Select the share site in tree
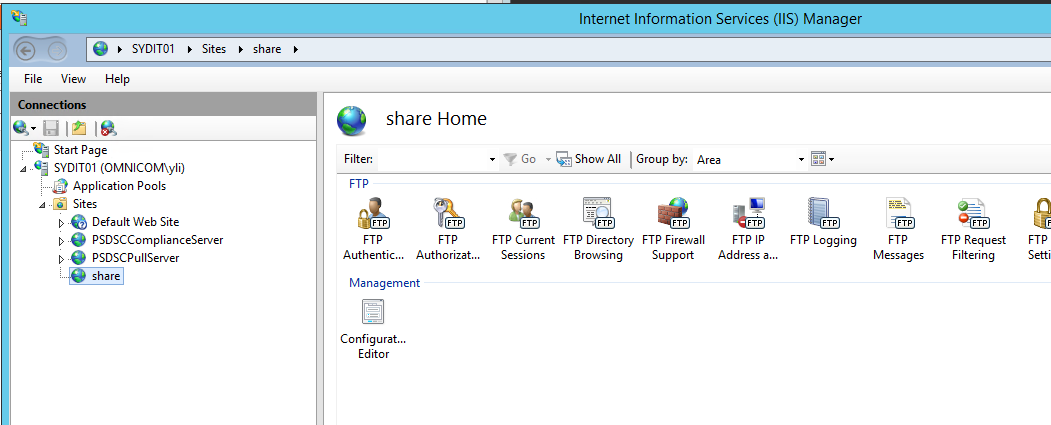Viewport: 1051px width, 425px height. [106, 276]
